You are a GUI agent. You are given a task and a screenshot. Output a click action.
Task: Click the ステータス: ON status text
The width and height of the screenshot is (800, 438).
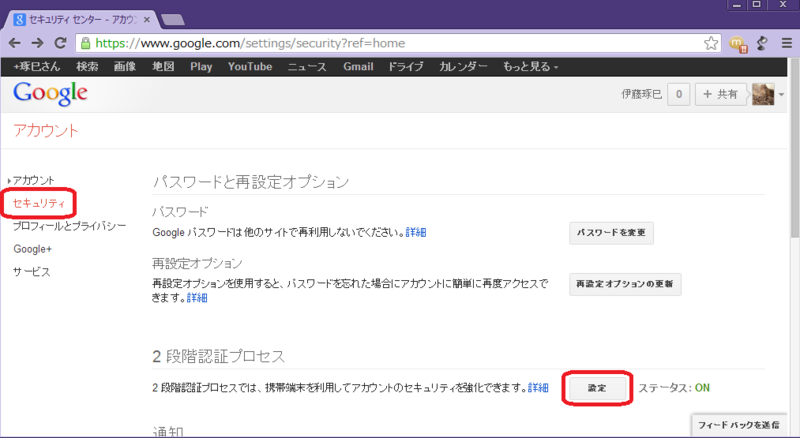[x=674, y=388]
